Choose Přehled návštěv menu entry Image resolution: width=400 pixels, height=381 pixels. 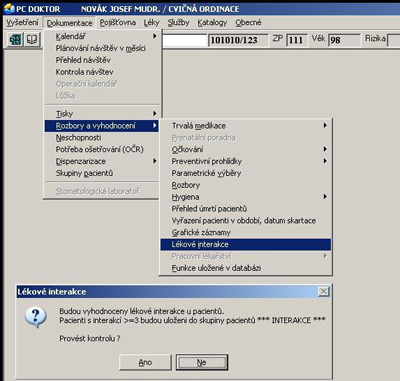pyautogui.click(x=102, y=60)
